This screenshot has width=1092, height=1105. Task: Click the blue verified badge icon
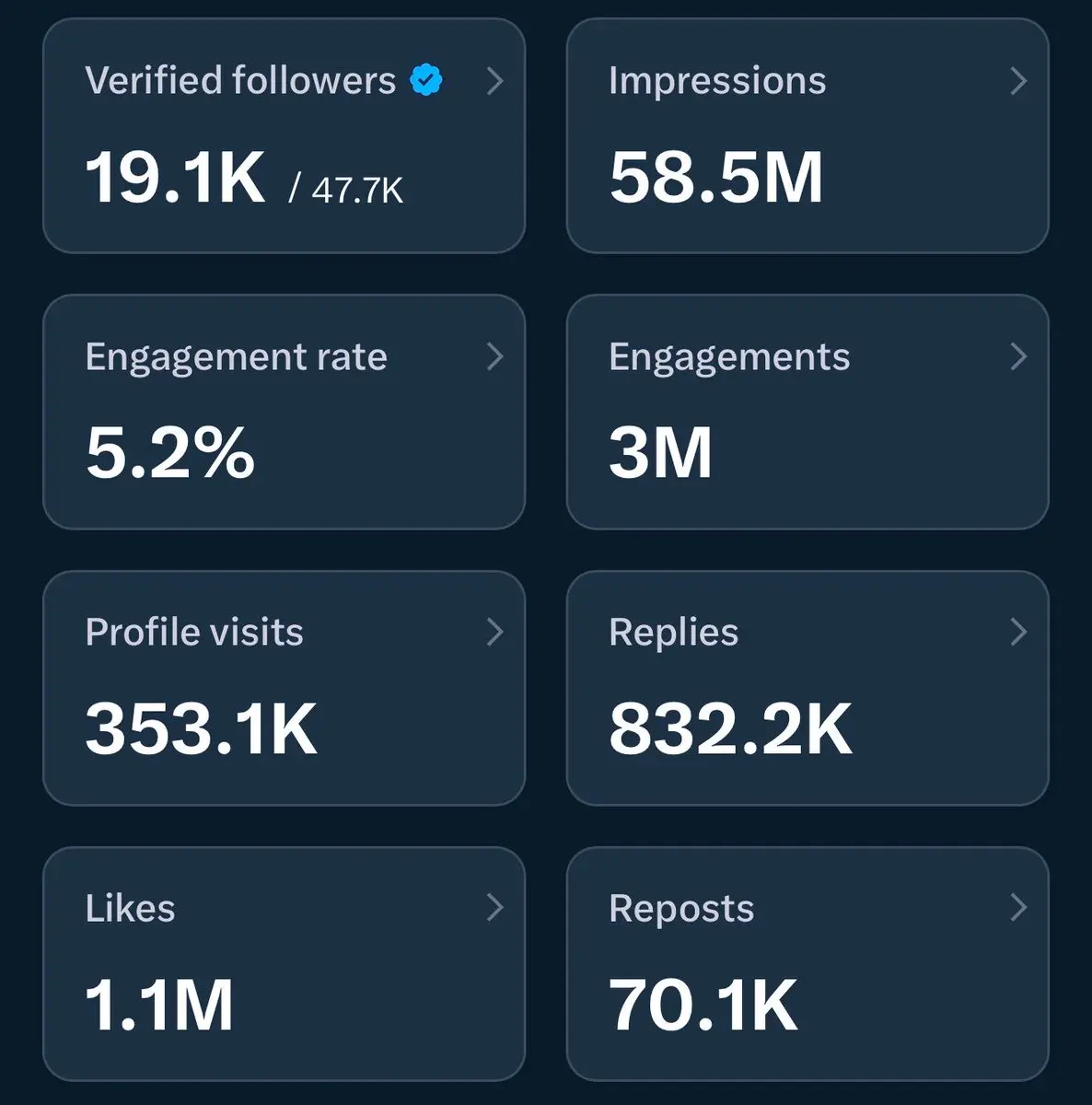[x=425, y=80]
